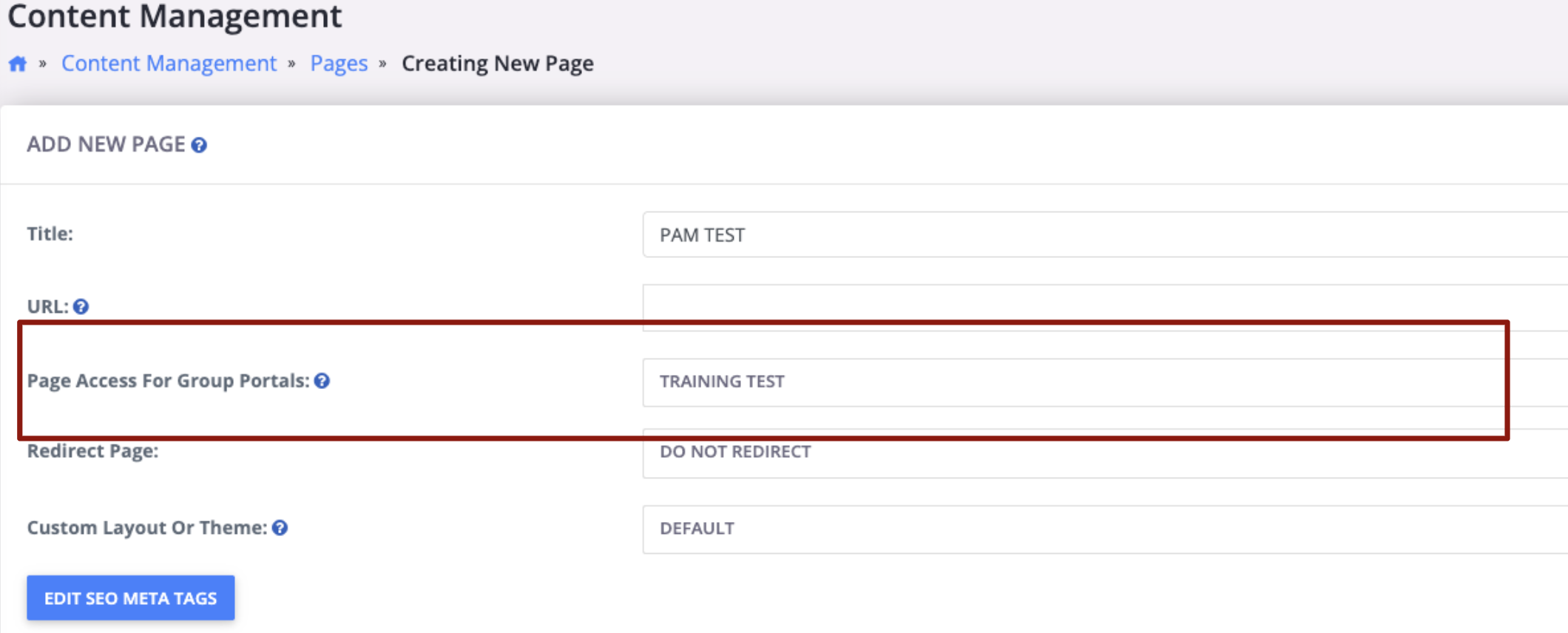Click the Title: field label

[x=50, y=234]
